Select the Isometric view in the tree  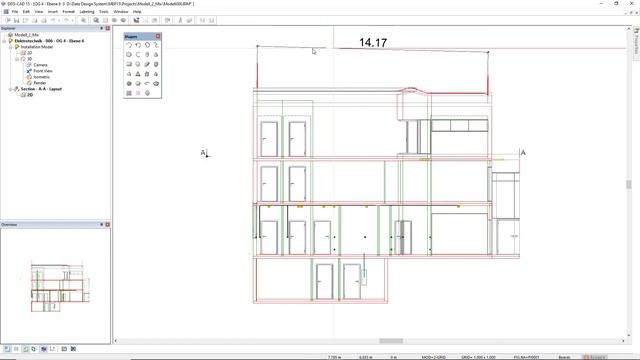click(x=42, y=77)
